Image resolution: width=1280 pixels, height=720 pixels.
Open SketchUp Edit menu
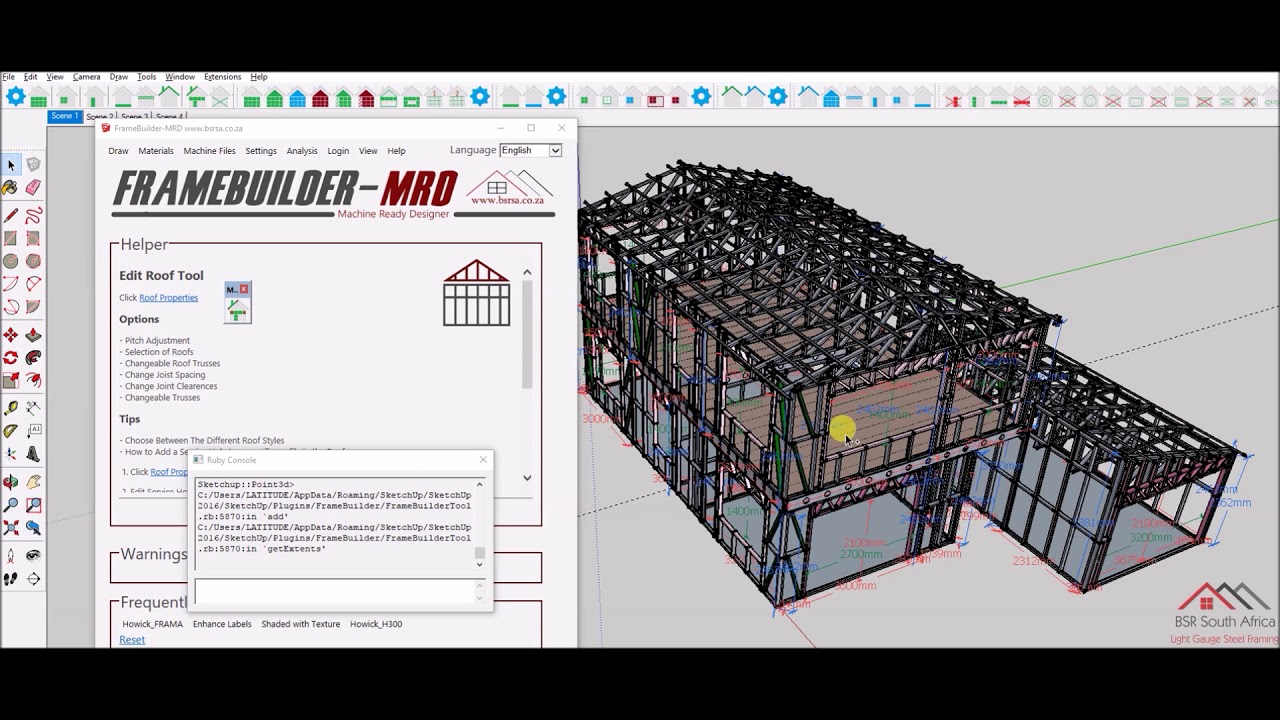point(31,77)
